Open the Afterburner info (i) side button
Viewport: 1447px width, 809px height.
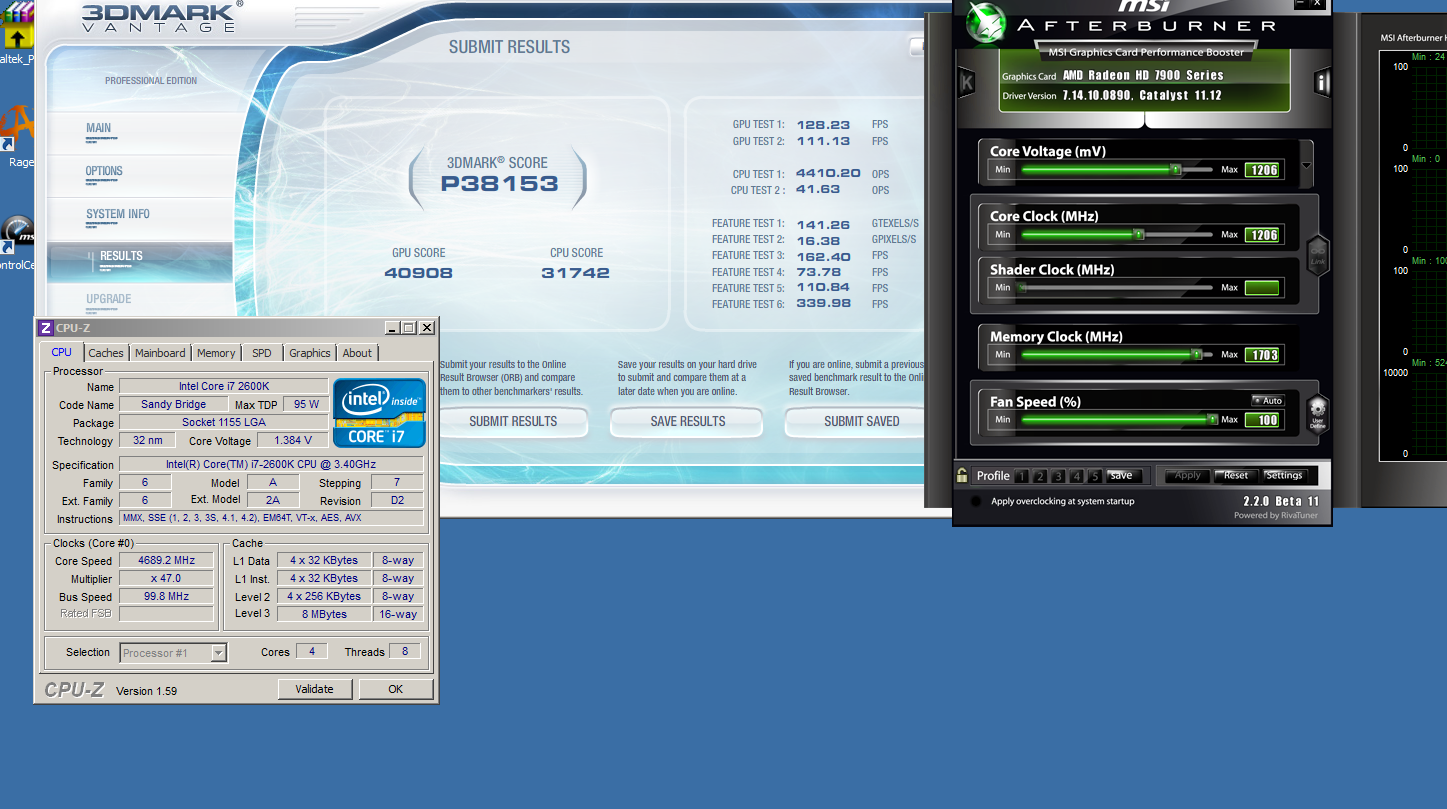pyautogui.click(x=1322, y=83)
